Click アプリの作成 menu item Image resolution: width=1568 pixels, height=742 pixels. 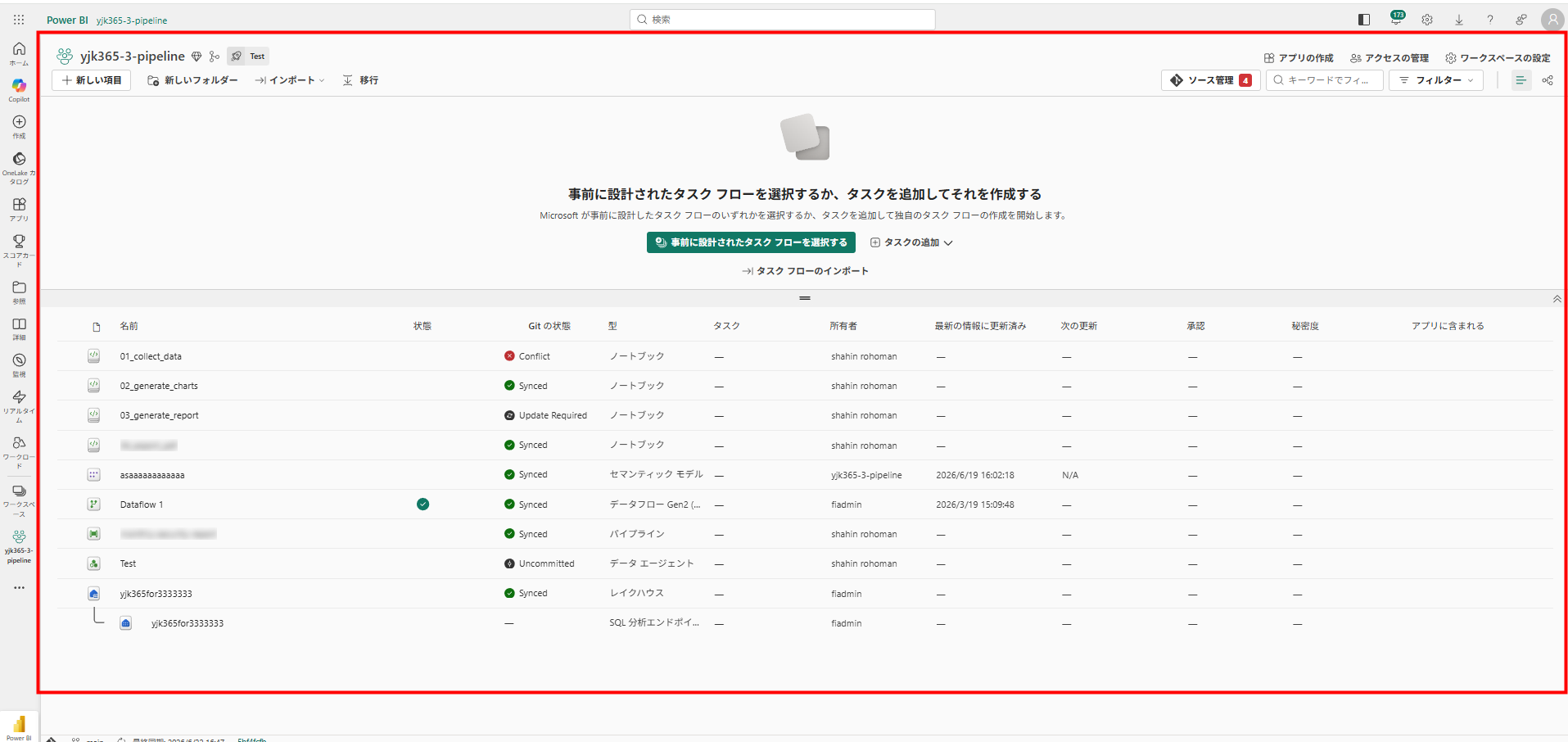click(1299, 58)
